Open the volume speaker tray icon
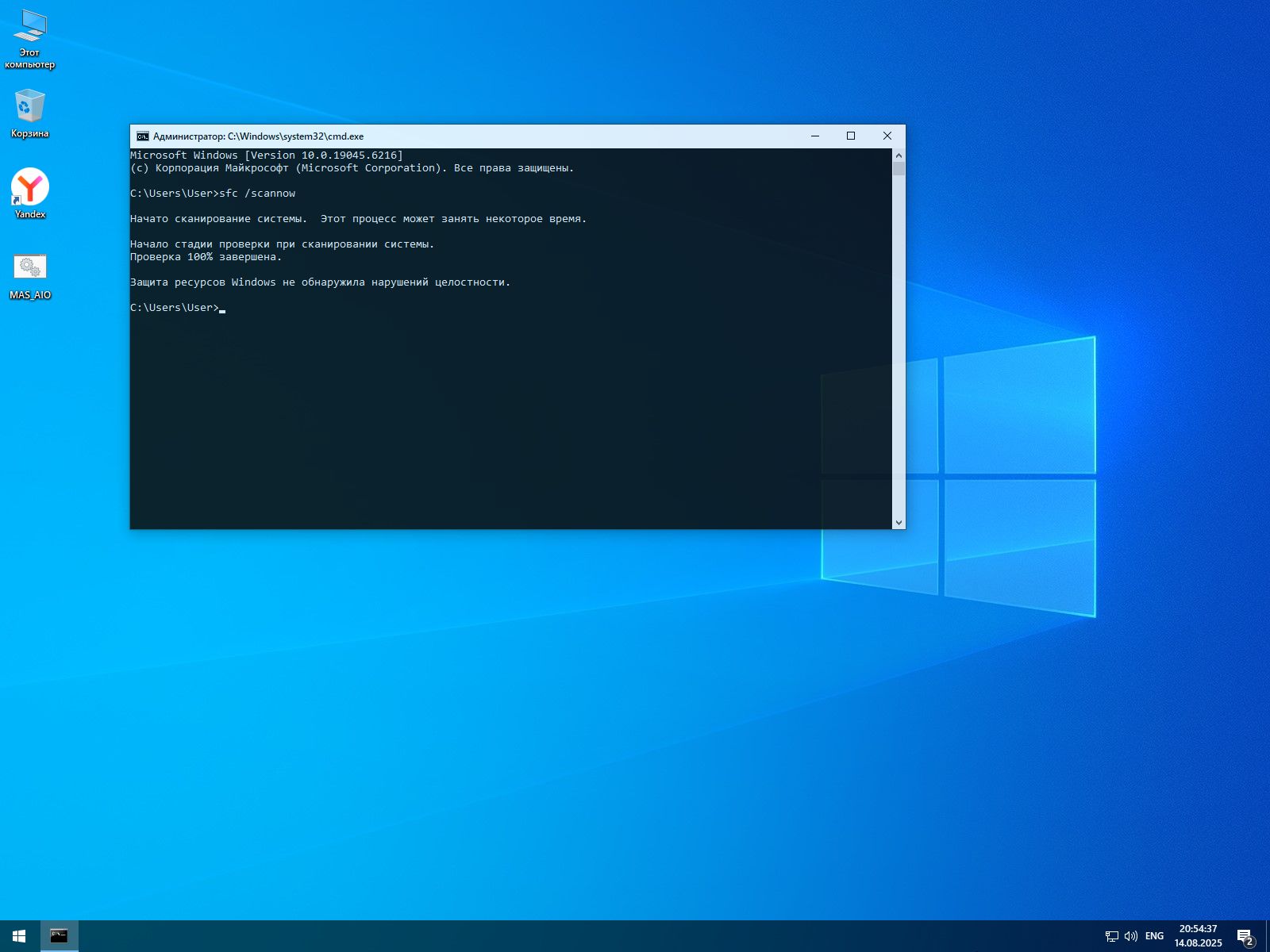 pos(1131,936)
